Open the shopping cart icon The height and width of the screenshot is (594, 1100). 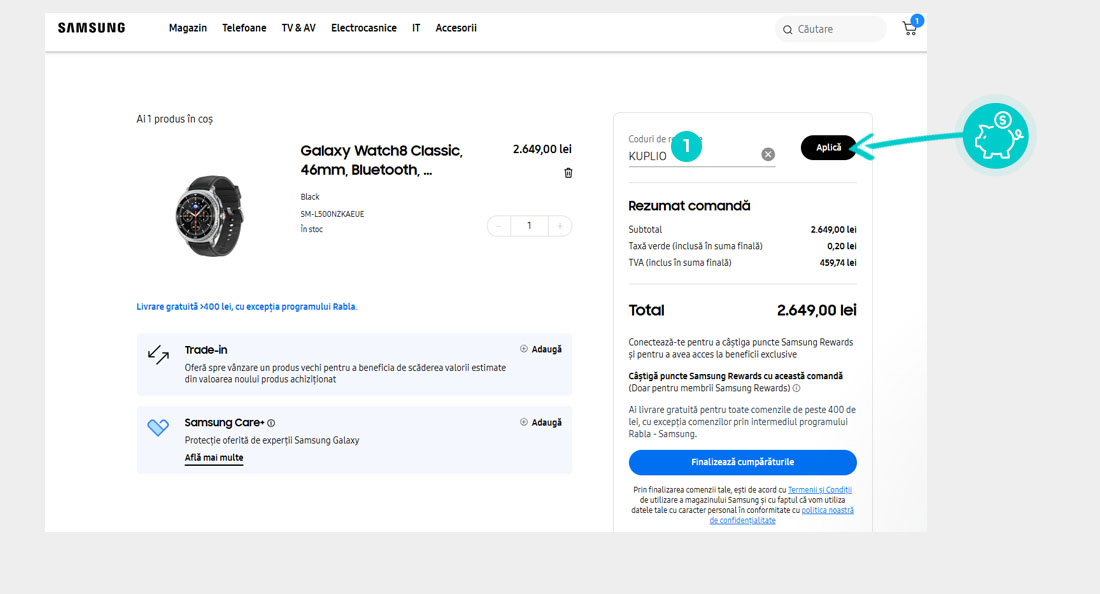coord(909,28)
